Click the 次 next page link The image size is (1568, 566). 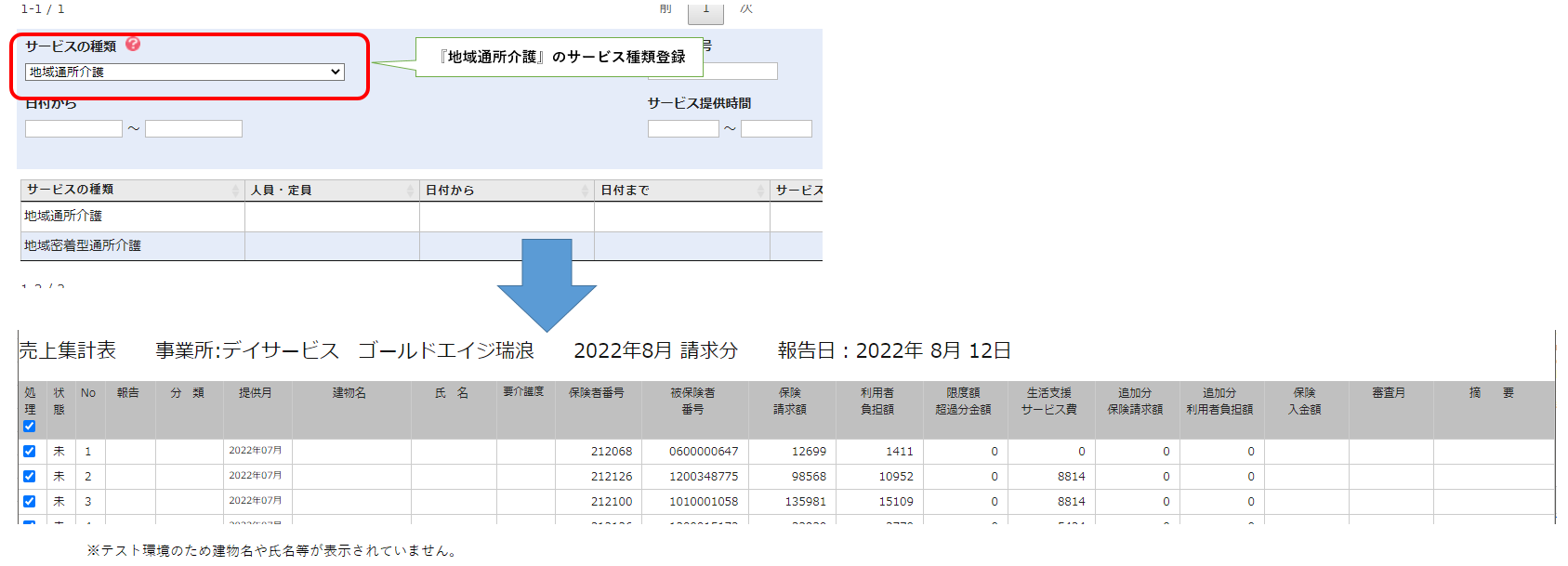tap(746, 8)
